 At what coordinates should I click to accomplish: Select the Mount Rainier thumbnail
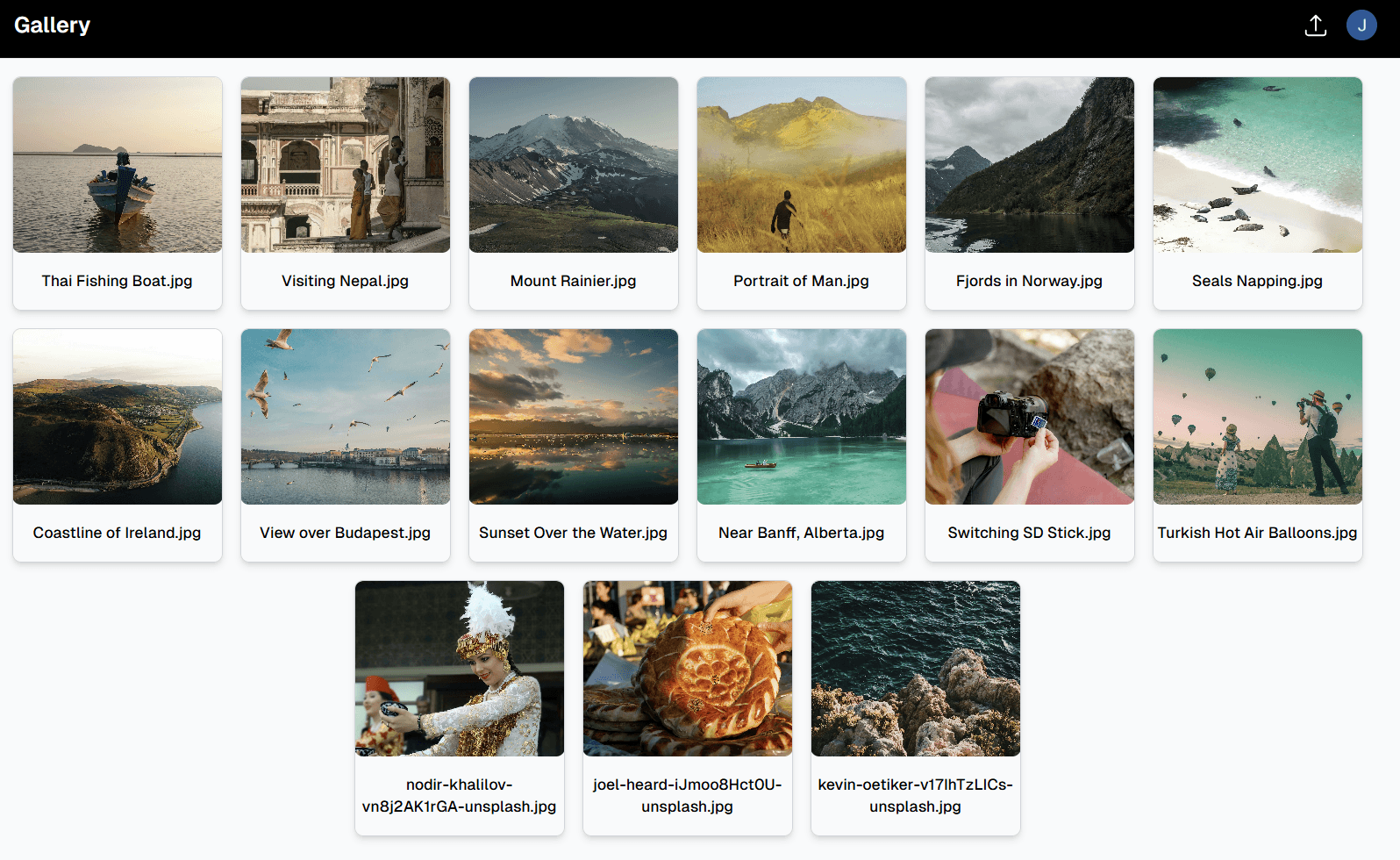(574, 165)
